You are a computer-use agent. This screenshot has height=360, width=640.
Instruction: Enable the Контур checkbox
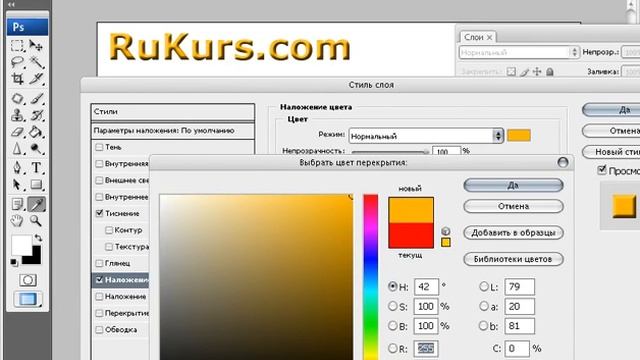point(109,230)
